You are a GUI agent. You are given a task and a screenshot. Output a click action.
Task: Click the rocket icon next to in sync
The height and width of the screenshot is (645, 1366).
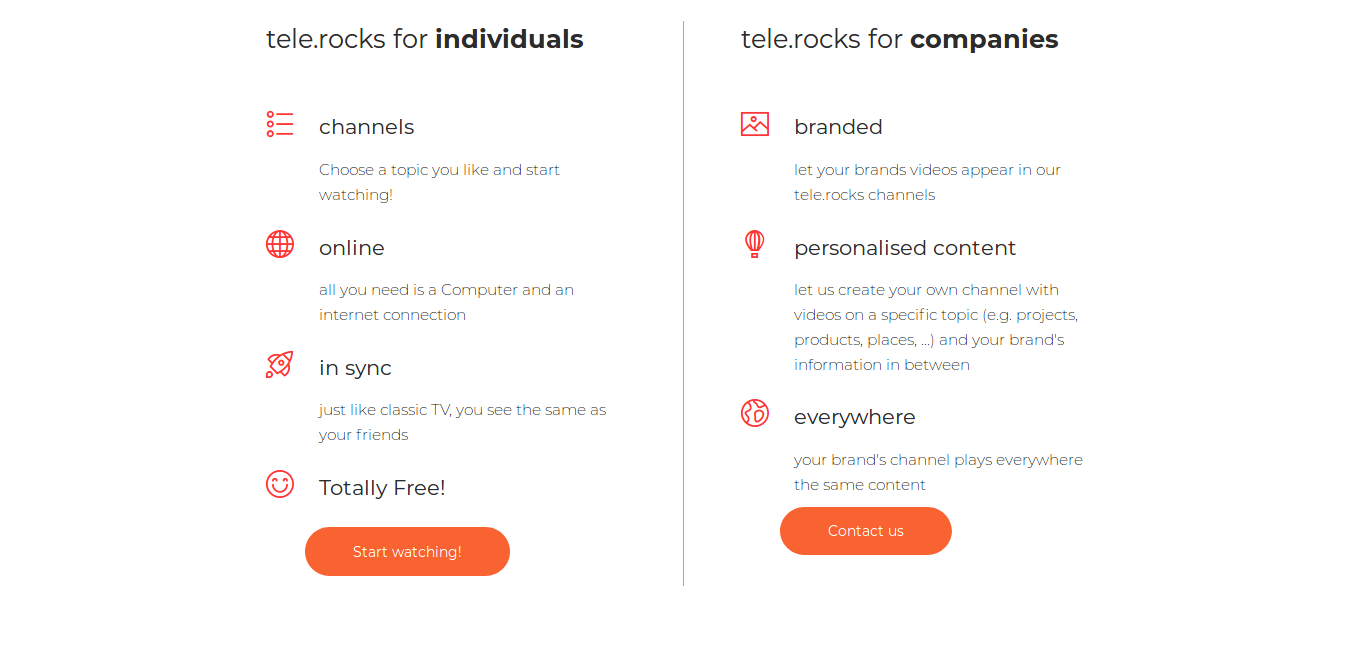[280, 364]
